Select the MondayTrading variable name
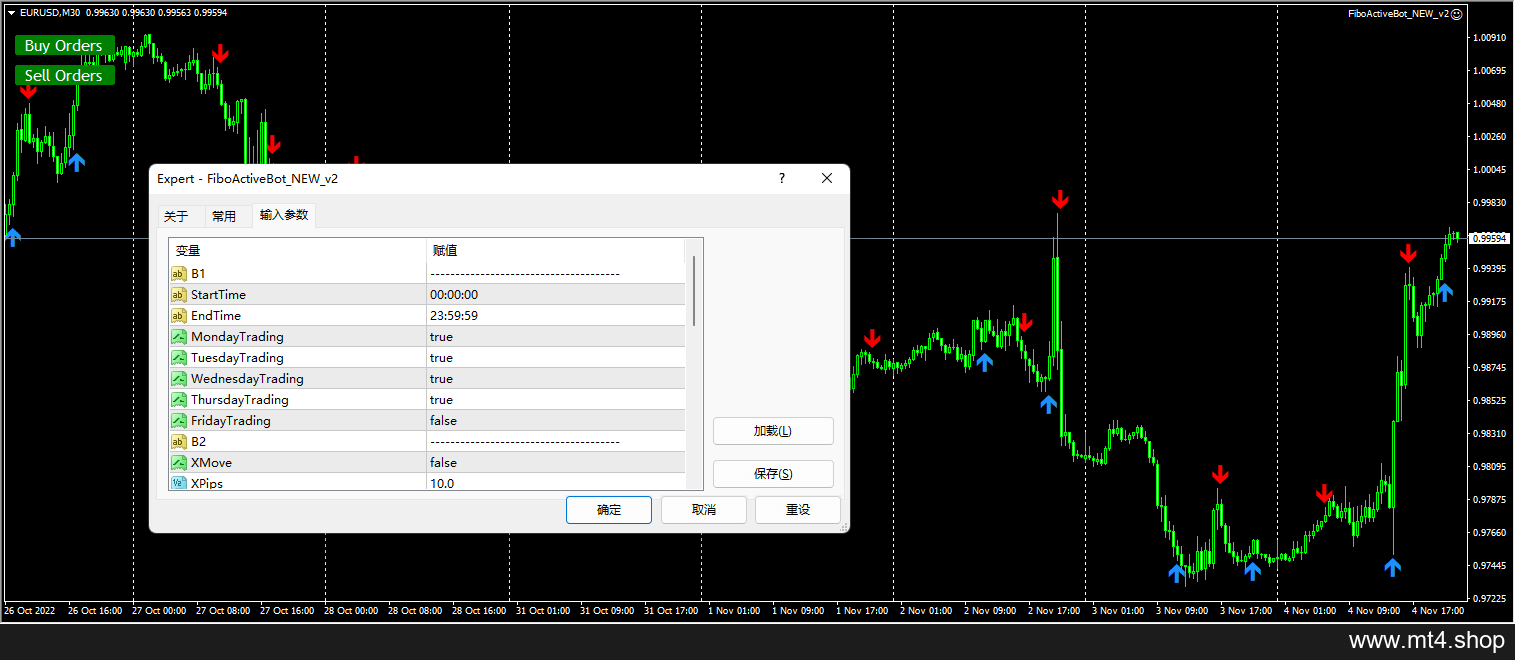The image size is (1515, 660). pyautogui.click(x=237, y=337)
